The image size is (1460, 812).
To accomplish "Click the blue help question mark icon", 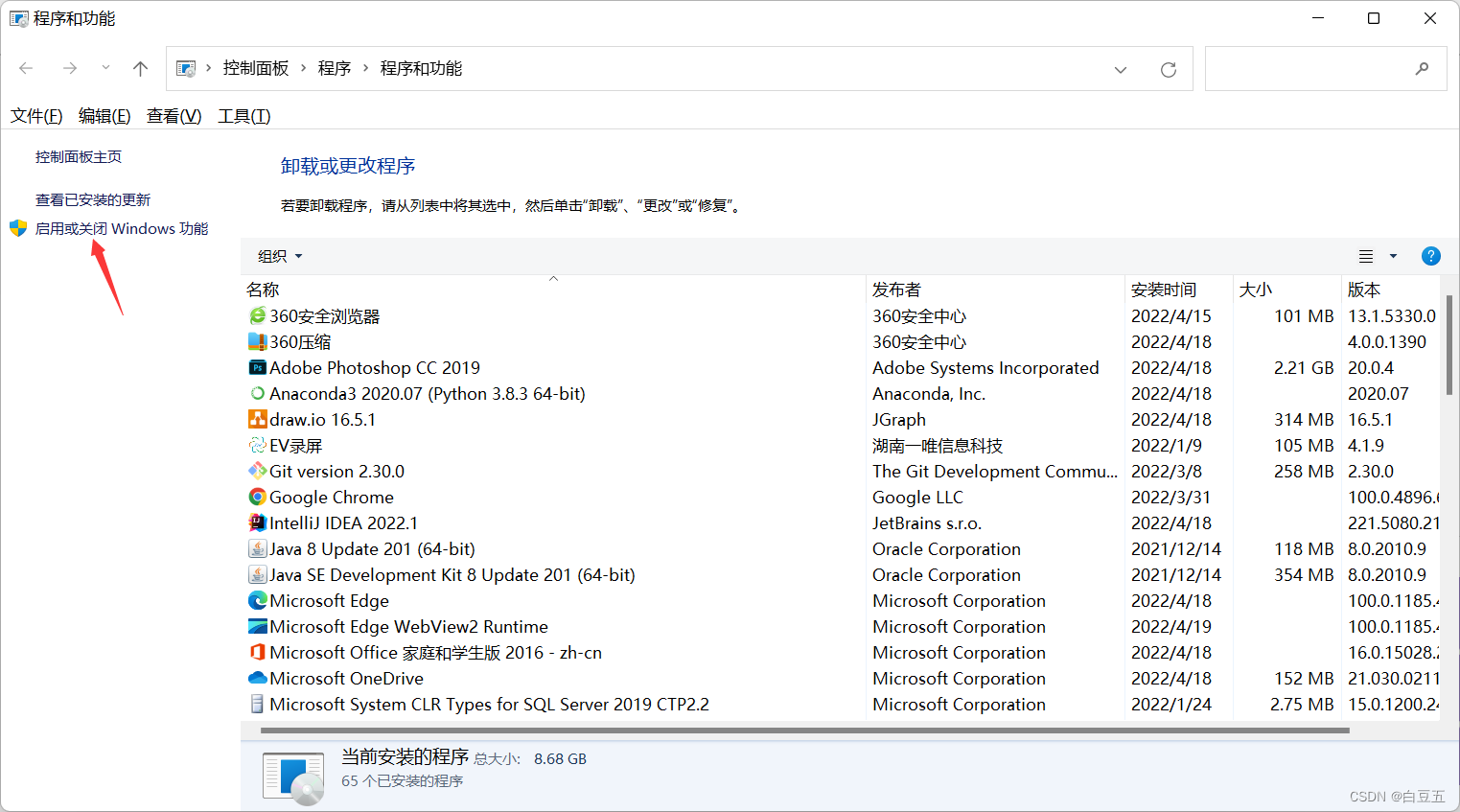I will coord(1430,256).
